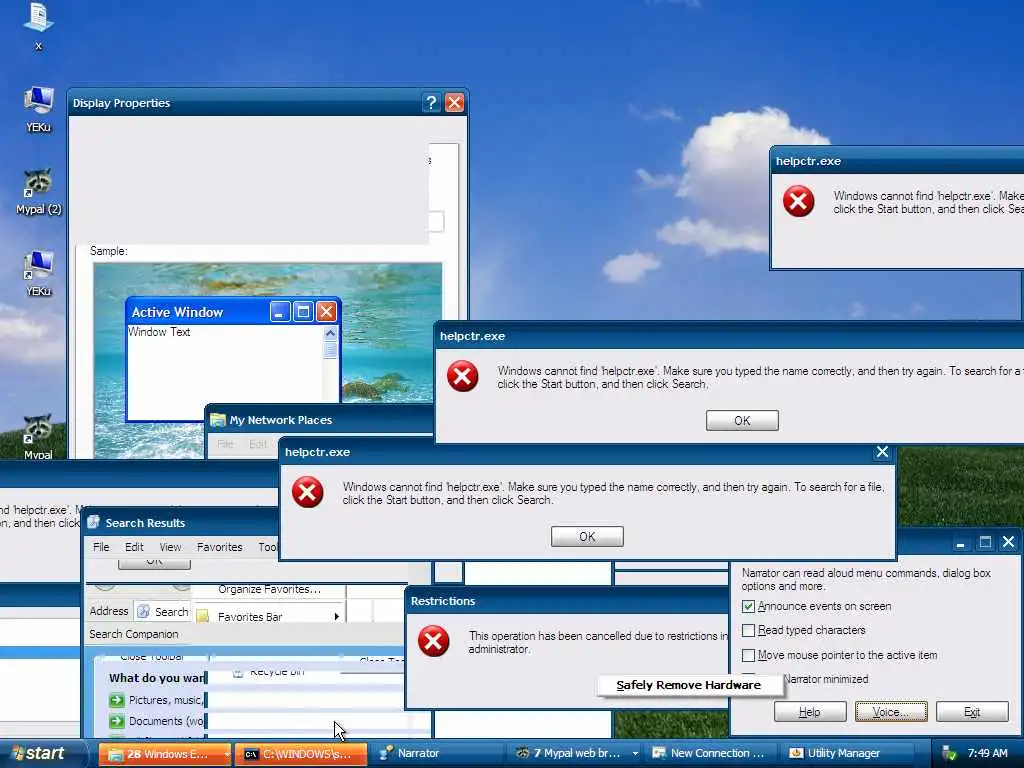Open the File menu in My Network Places
This screenshot has height=768, width=1024.
(x=225, y=444)
